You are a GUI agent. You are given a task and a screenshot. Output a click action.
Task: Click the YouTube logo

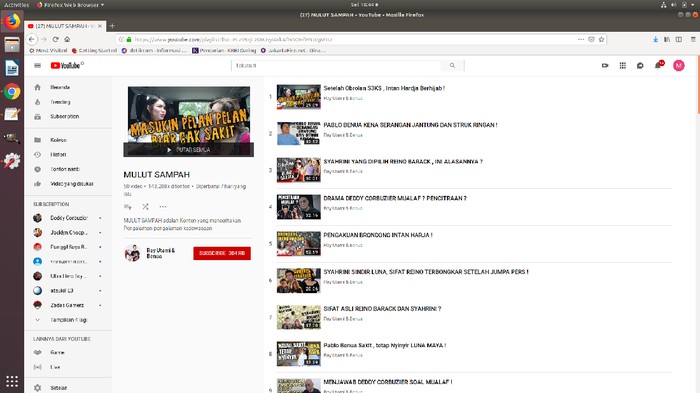coord(67,66)
